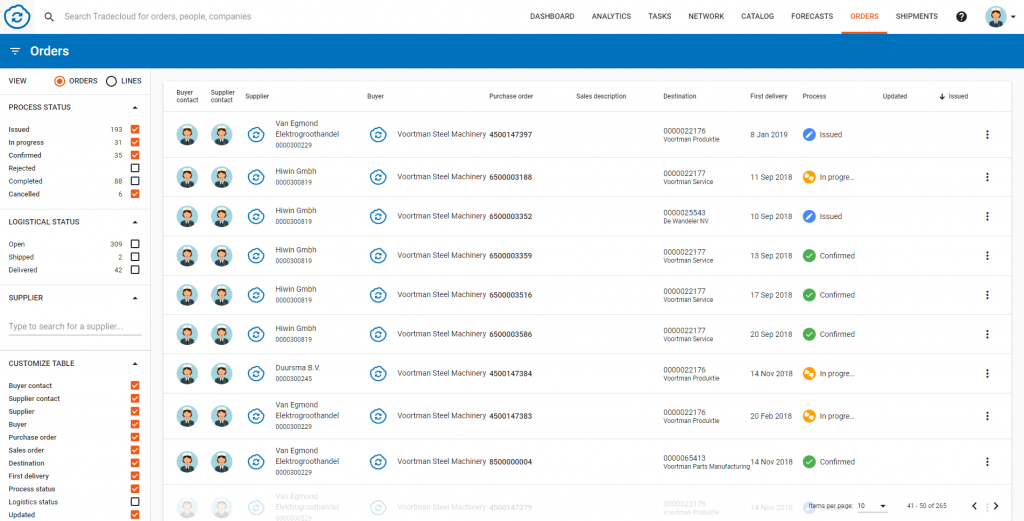
Task: Sort by the Purchase order column header
Action: point(511,96)
